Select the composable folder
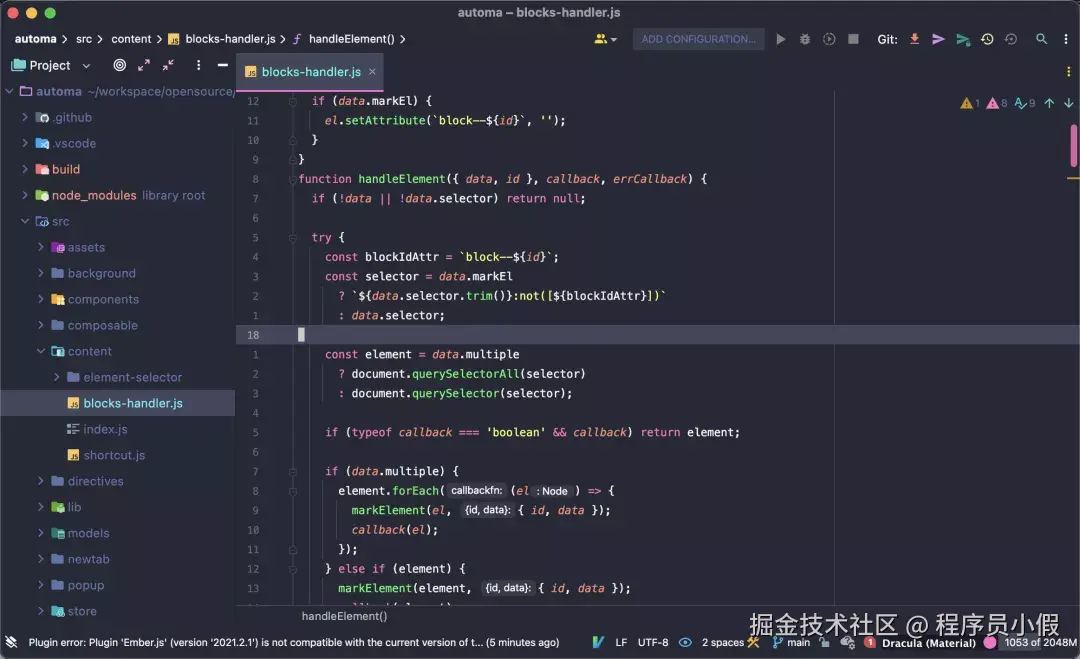 coord(102,325)
